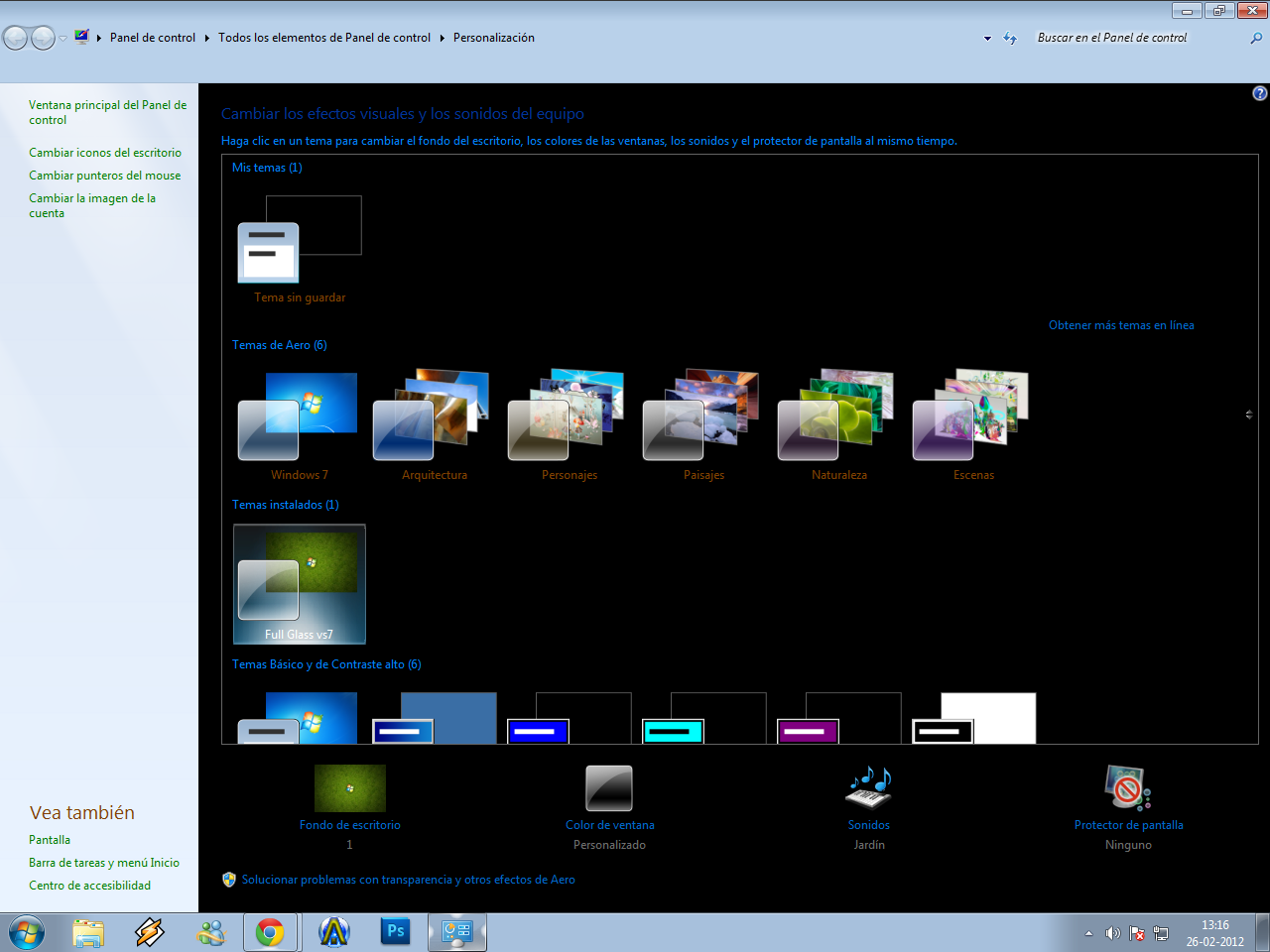Switch to Google Chrome on taskbar

click(x=270, y=933)
